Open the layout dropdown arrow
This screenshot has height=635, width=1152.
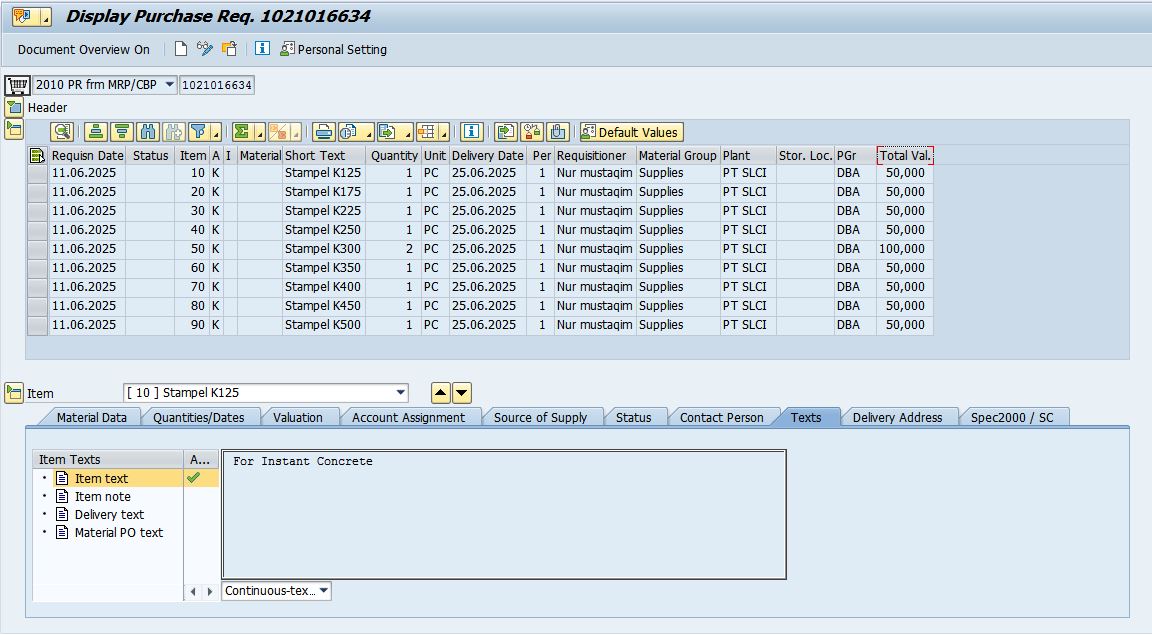444,133
